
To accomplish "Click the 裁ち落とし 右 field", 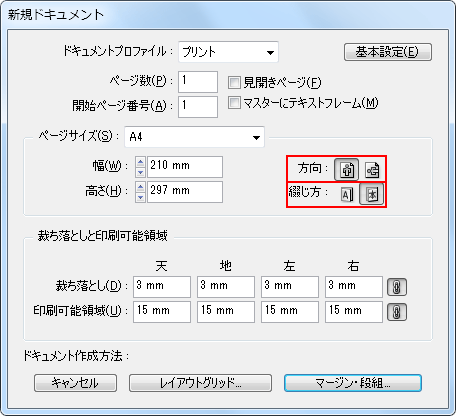I will coord(354,287).
